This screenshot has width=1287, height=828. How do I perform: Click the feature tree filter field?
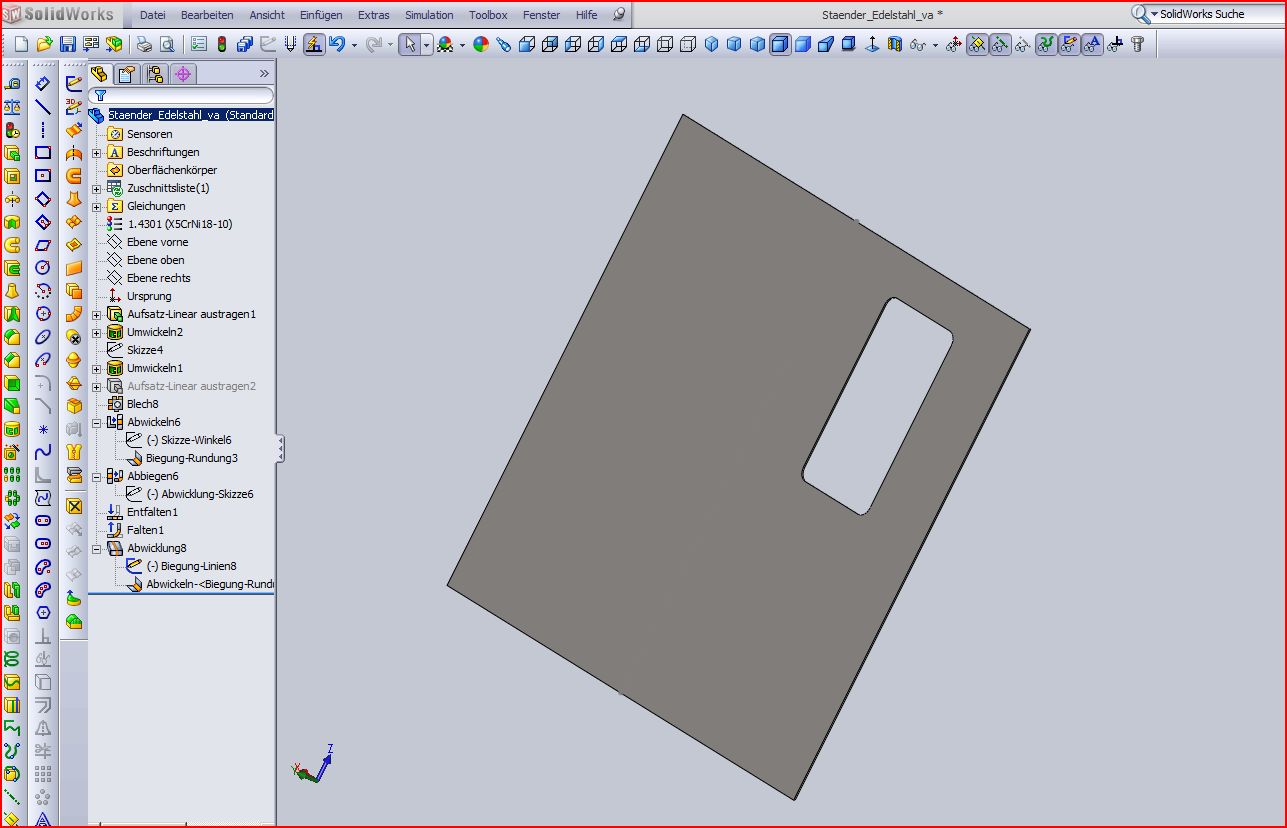(180, 95)
